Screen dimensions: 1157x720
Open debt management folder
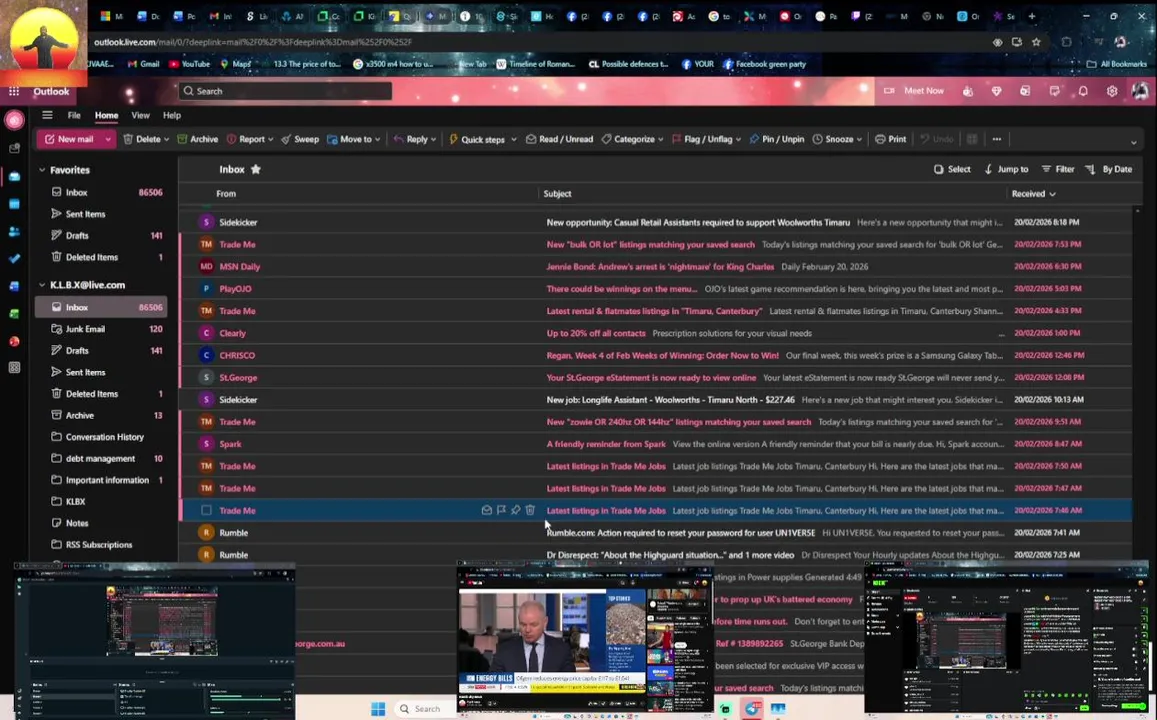pyautogui.click(x=101, y=458)
